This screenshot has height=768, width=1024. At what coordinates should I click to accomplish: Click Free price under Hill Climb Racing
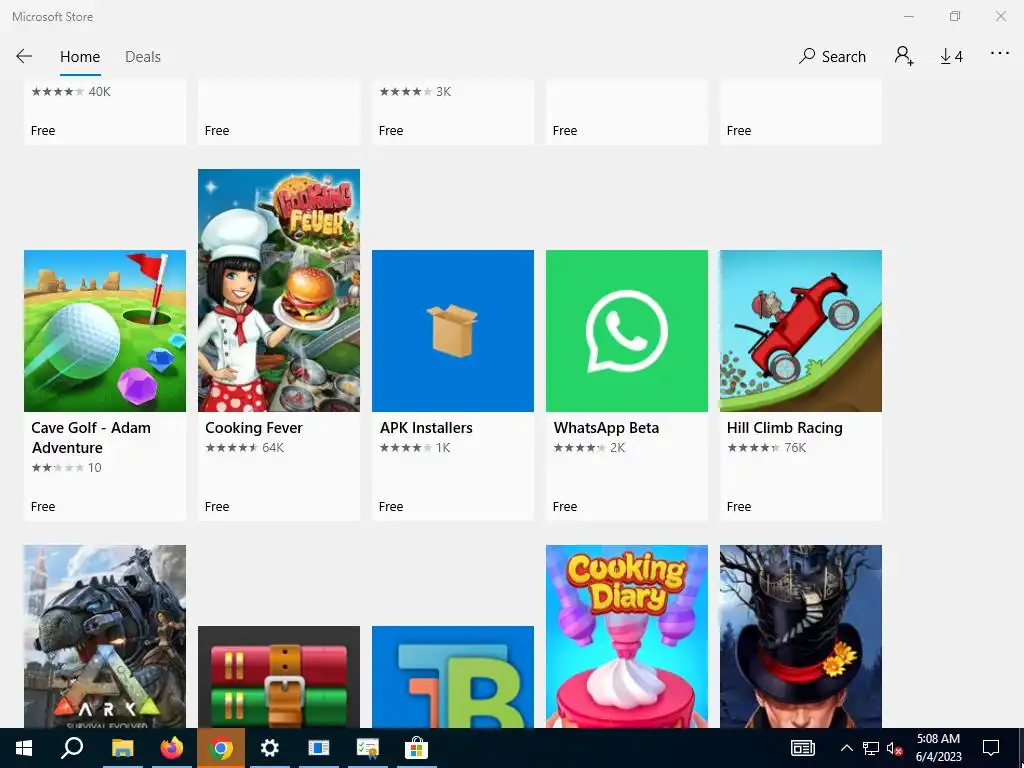(739, 507)
